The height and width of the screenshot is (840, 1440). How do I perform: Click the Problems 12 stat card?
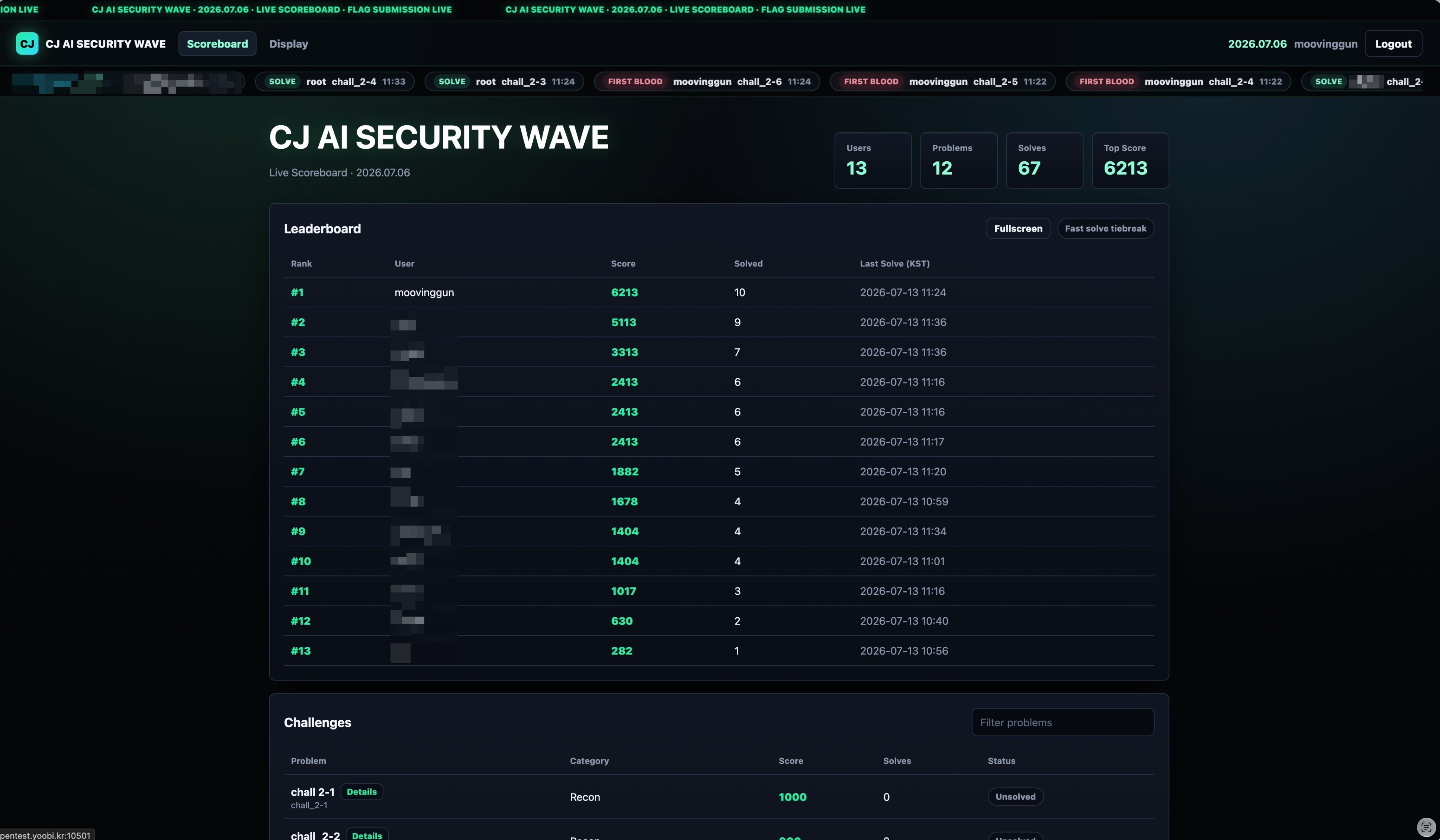point(959,161)
